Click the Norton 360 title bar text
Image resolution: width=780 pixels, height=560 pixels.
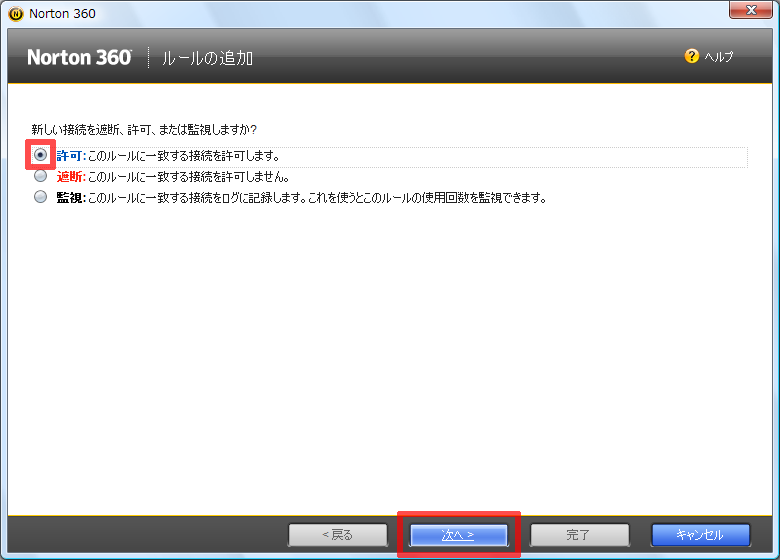coord(62,13)
